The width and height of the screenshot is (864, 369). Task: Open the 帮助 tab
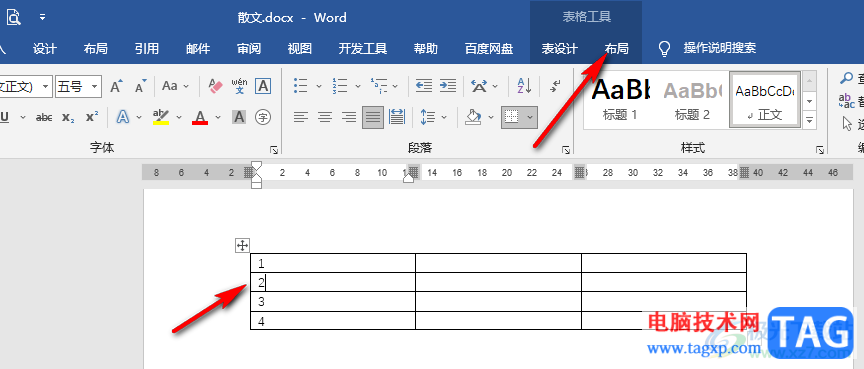click(x=426, y=48)
